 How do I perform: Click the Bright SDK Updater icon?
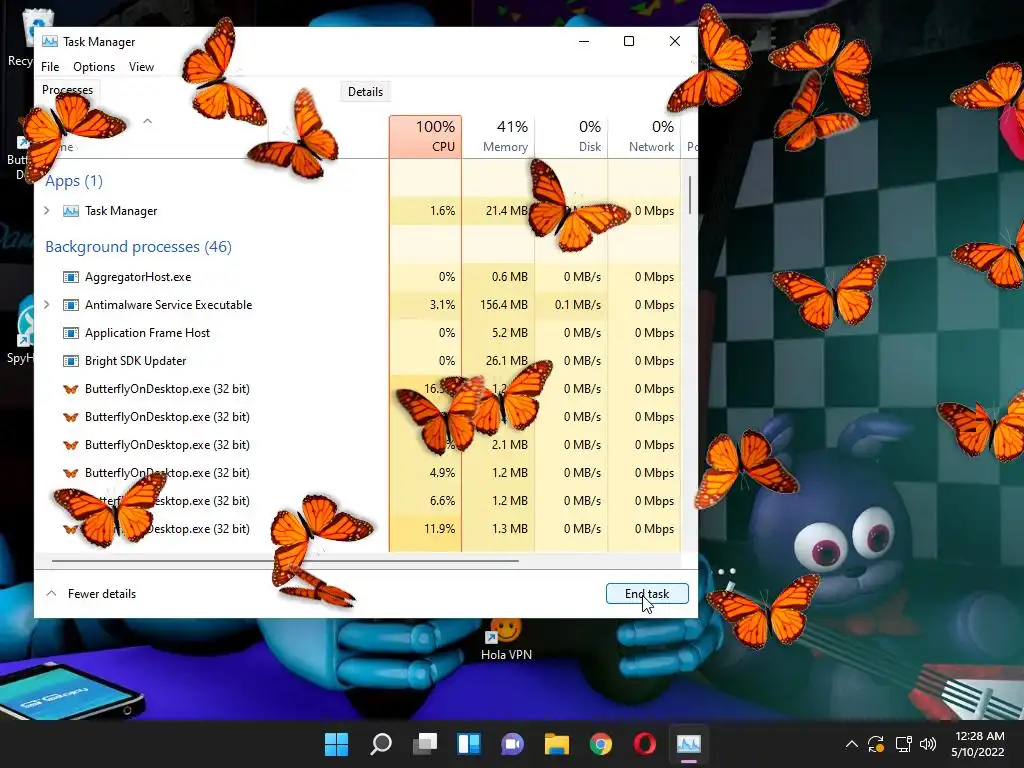(x=71, y=361)
